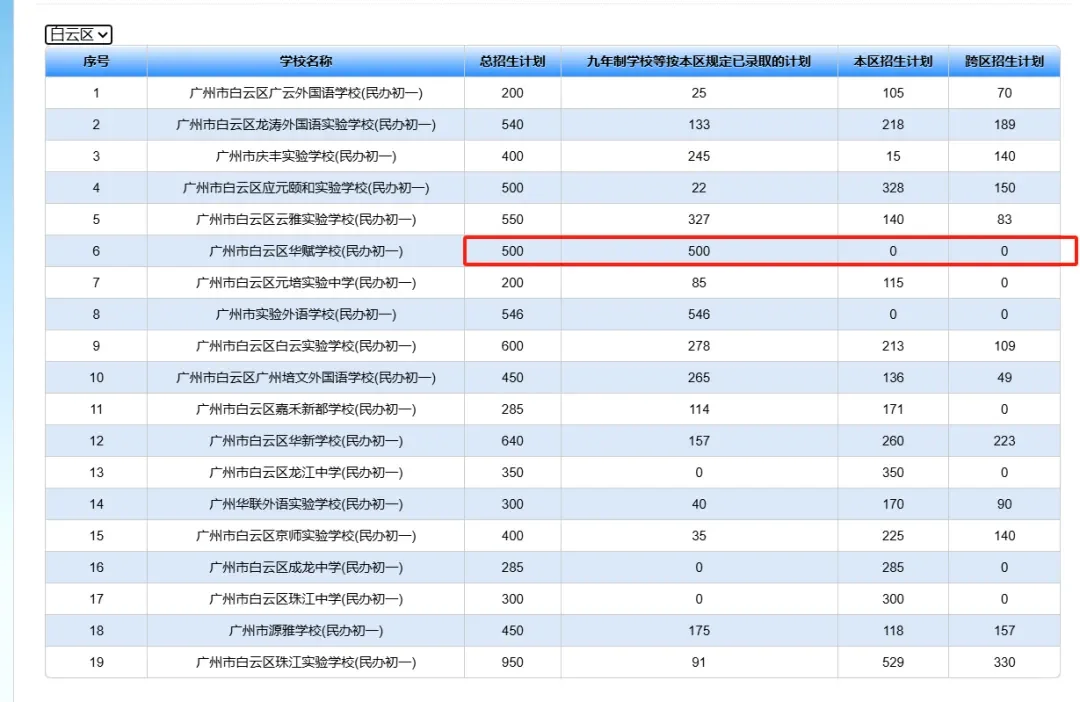This screenshot has width=1080, height=702.
Task: Select 广州市白云区成龙中学(民办初一) name
Action: (x=306, y=568)
